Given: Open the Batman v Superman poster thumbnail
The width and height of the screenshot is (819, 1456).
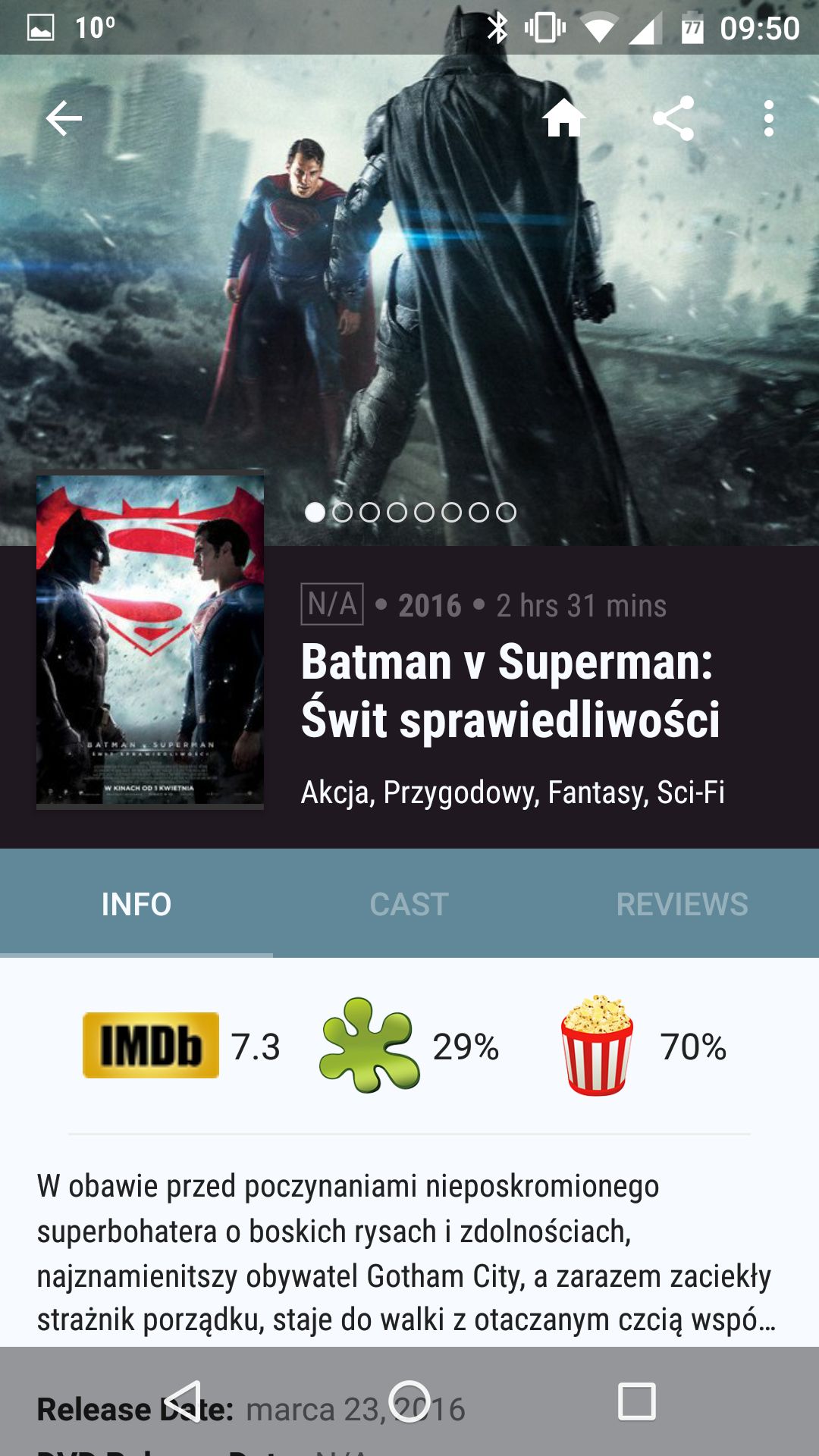Looking at the screenshot, I should [150, 642].
